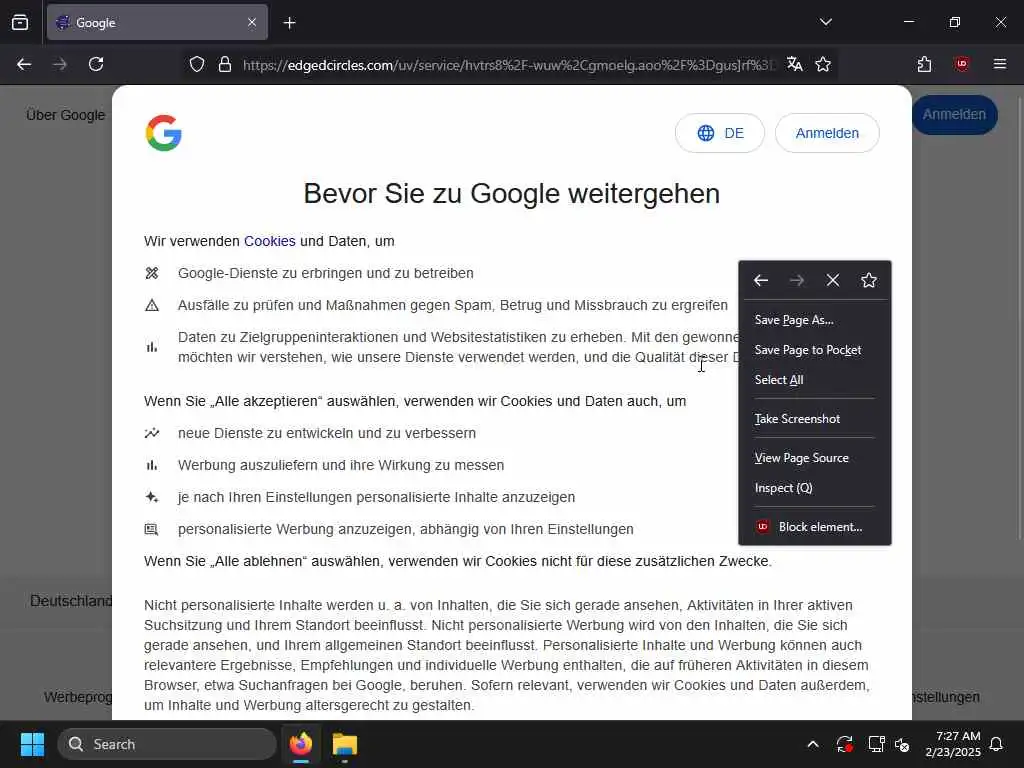The image size is (1024, 768).
Task: Close the Google tab
Action: [x=252, y=23]
